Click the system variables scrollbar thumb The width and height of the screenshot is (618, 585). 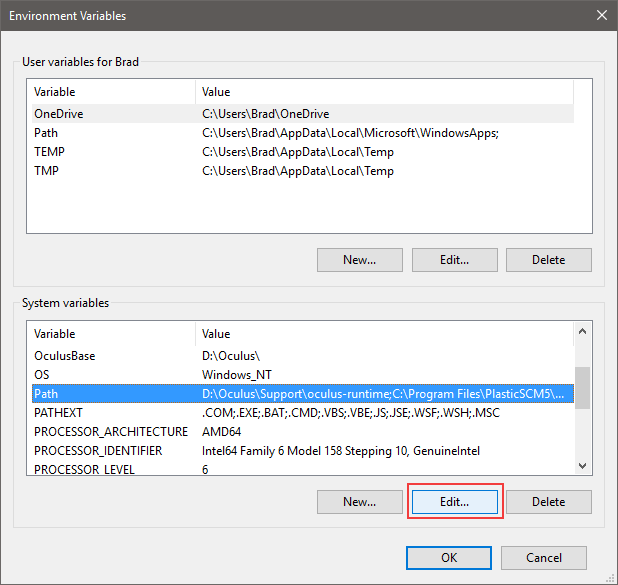[583, 388]
